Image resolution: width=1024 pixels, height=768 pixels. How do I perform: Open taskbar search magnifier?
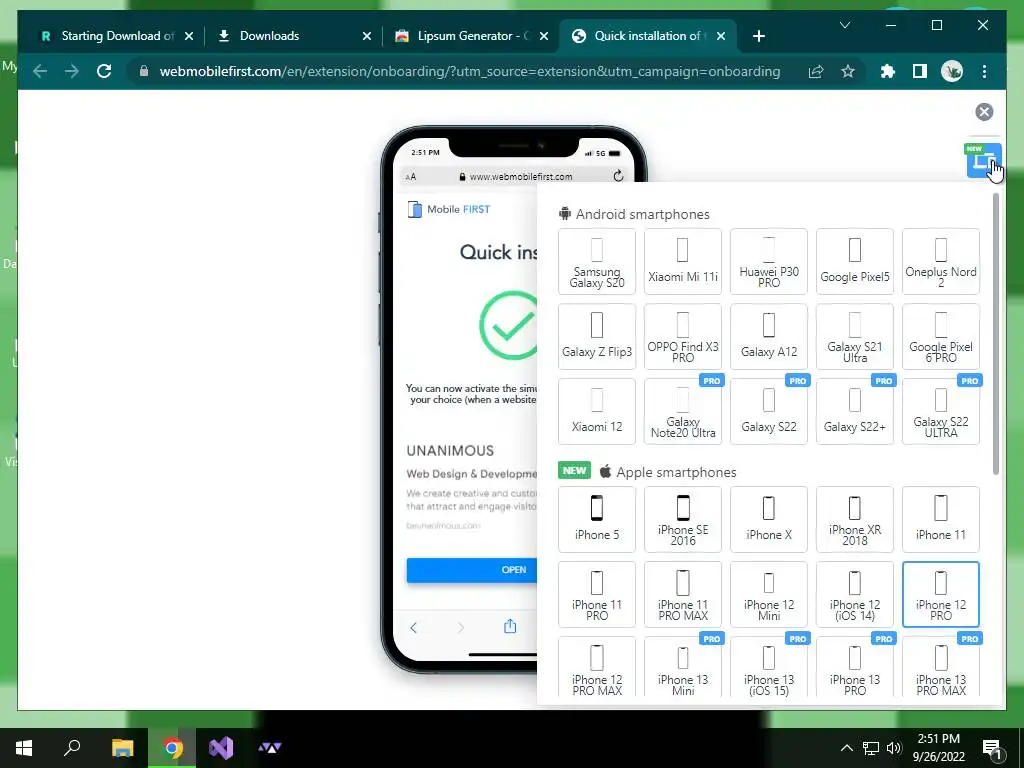click(x=72, y=748)
